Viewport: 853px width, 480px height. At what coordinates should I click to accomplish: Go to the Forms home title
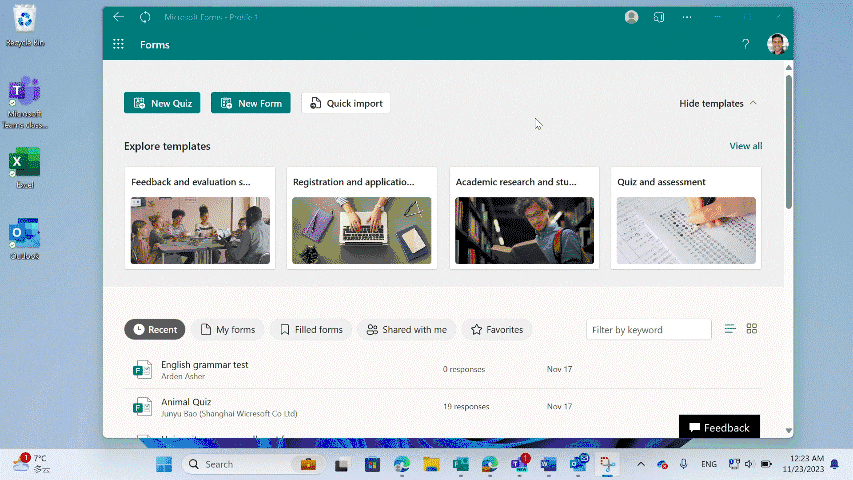point(154,45)
